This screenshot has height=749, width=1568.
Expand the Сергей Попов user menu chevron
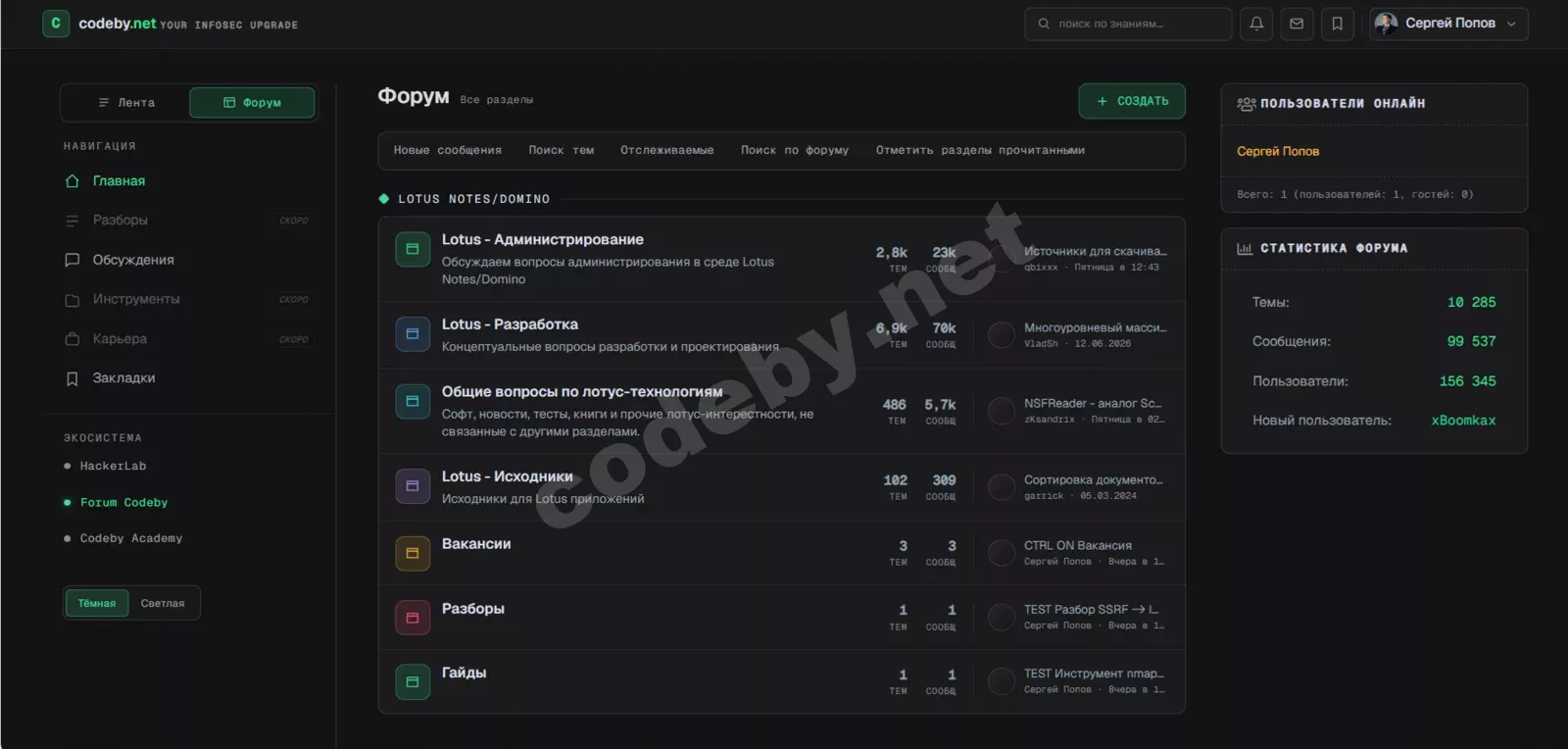[1511, 25]
